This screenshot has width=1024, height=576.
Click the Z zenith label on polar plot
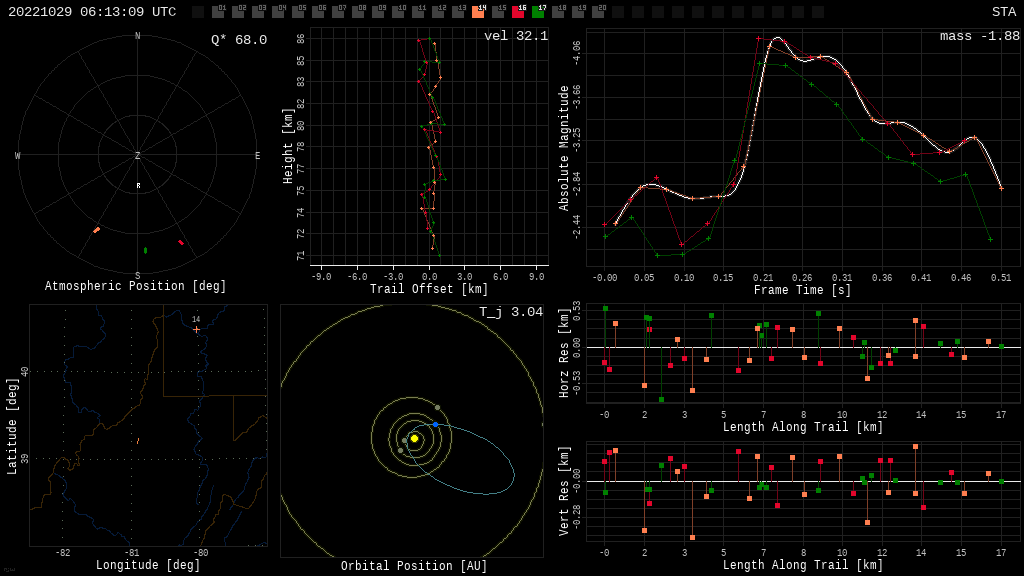coord(137,155)
